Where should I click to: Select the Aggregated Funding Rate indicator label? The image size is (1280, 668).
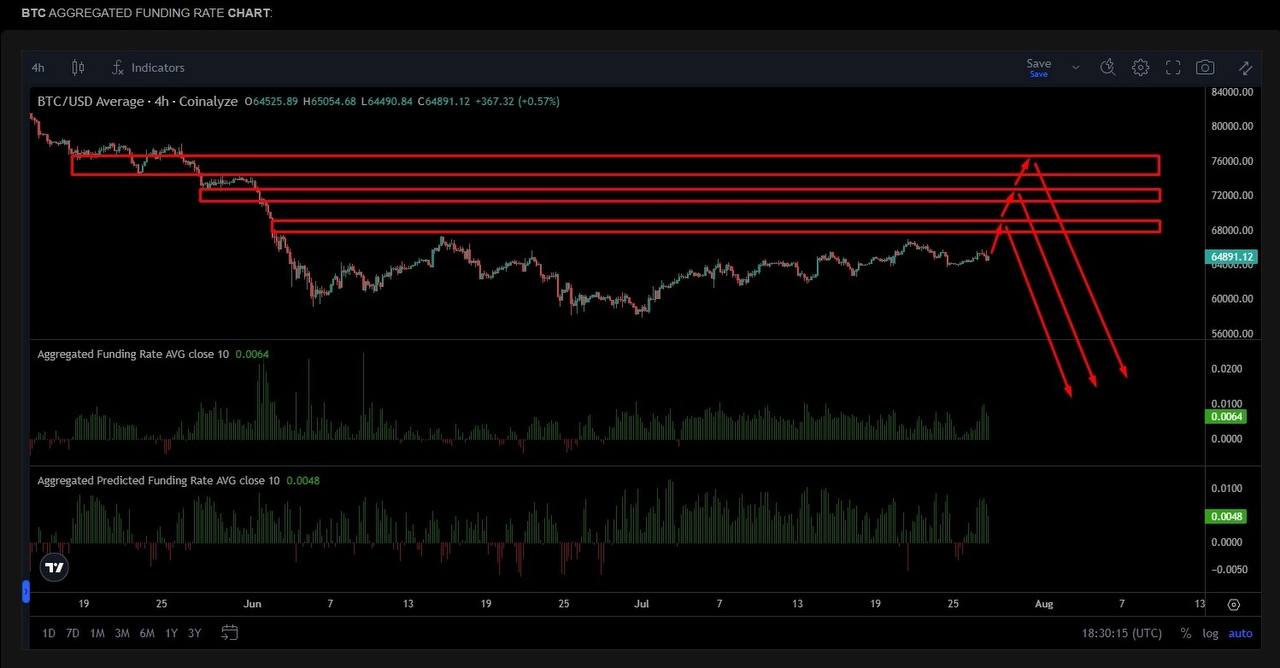133,354
